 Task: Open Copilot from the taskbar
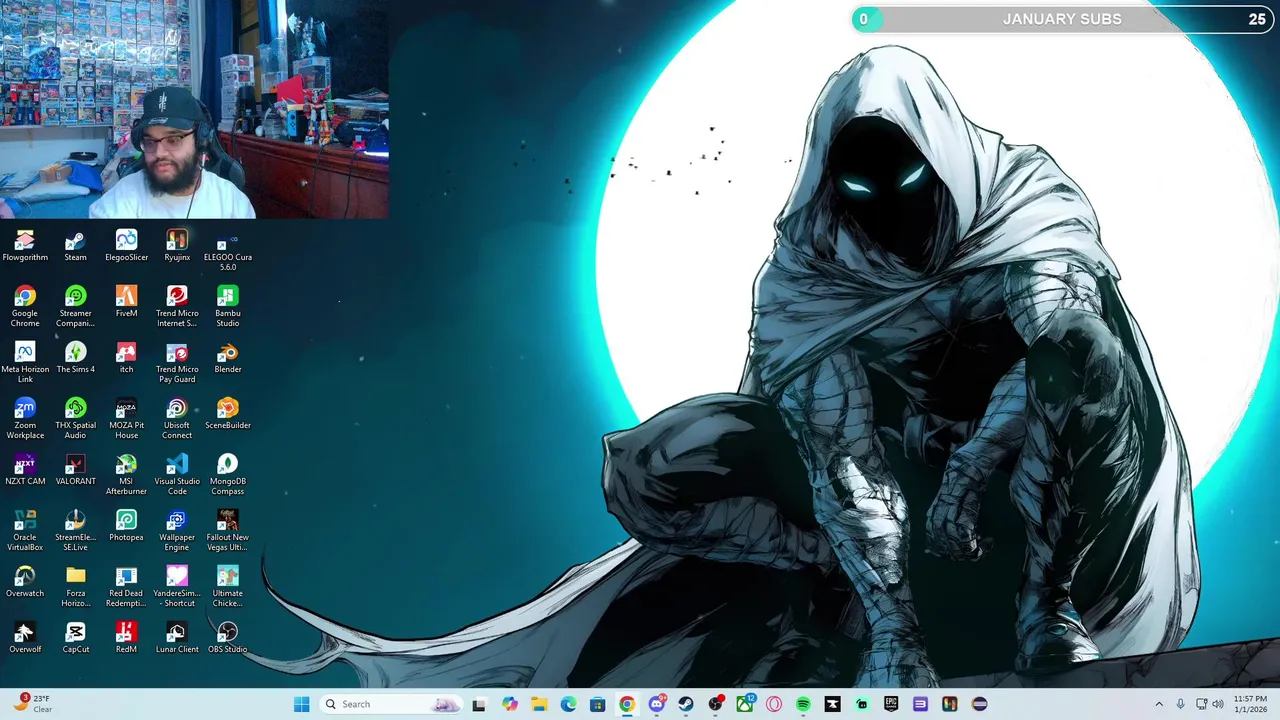click(510, 704)
